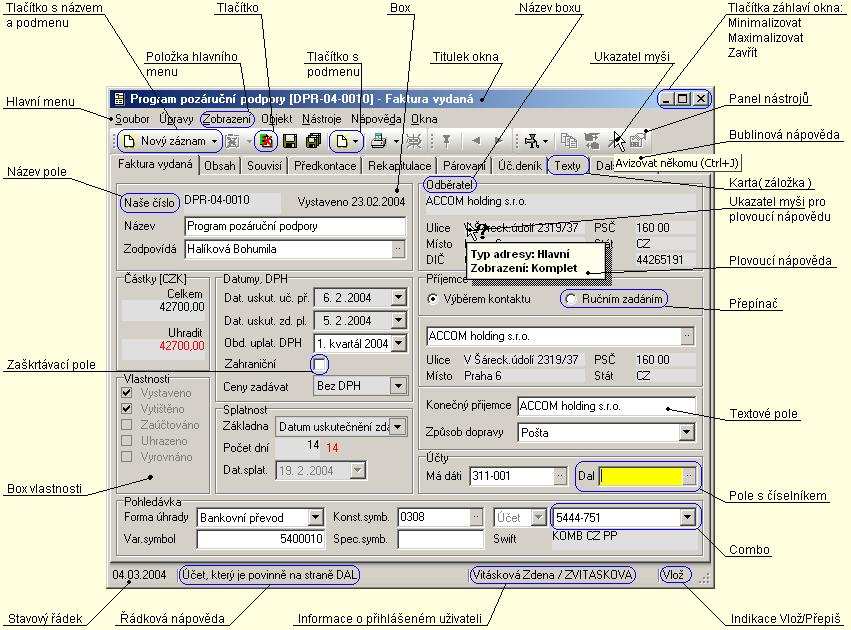Click the water-tap filter icon

click(531, 141)
